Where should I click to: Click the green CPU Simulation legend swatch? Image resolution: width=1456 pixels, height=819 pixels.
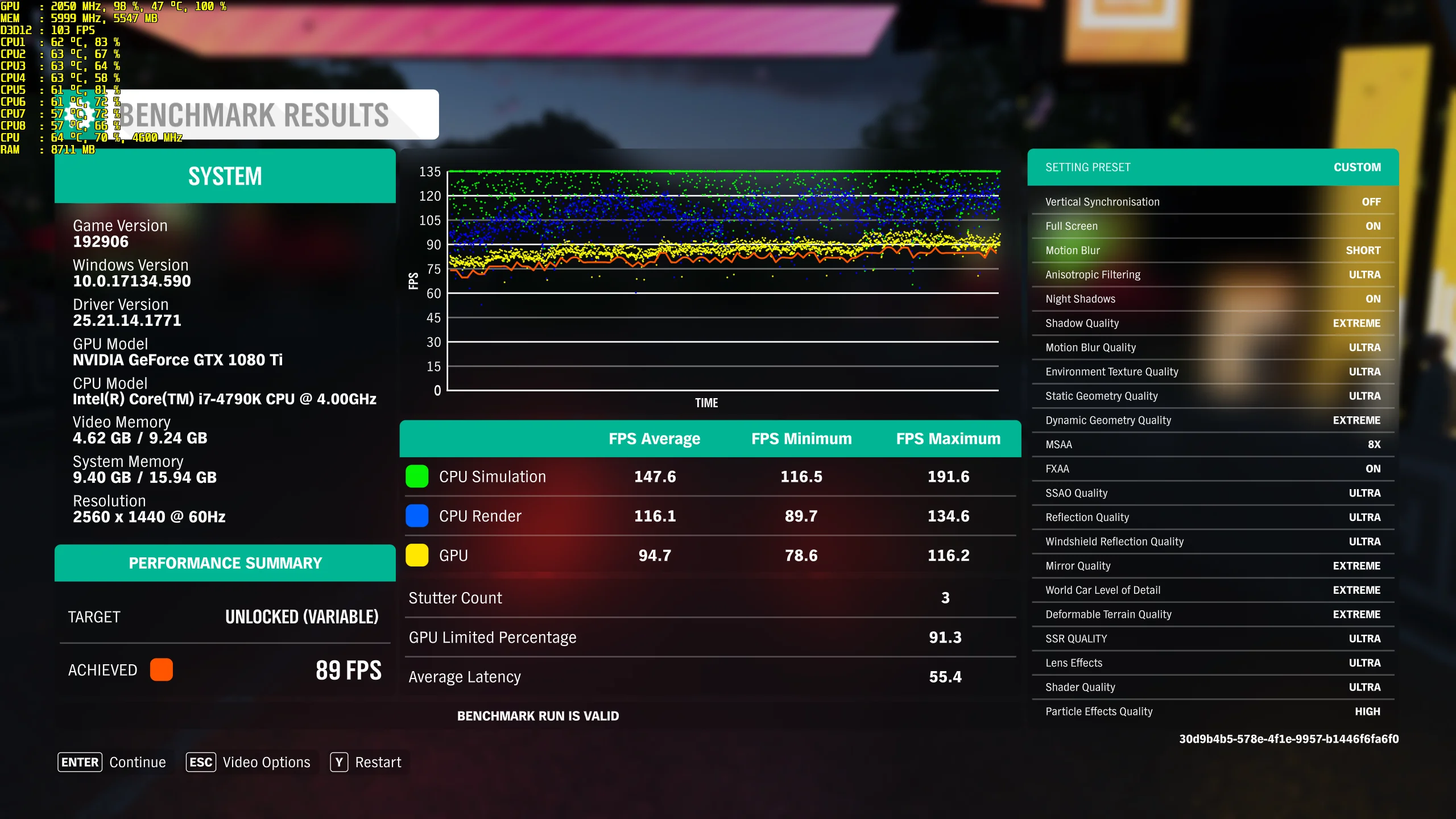[417, 477]
